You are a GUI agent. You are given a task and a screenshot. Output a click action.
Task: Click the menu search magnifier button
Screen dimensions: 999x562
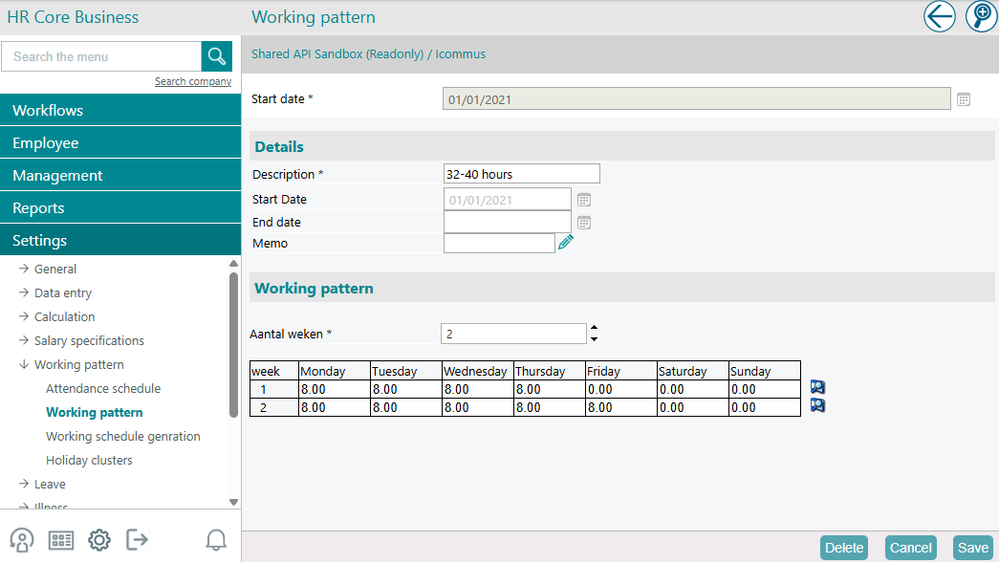pyautogui.click(x=217, y=56)
